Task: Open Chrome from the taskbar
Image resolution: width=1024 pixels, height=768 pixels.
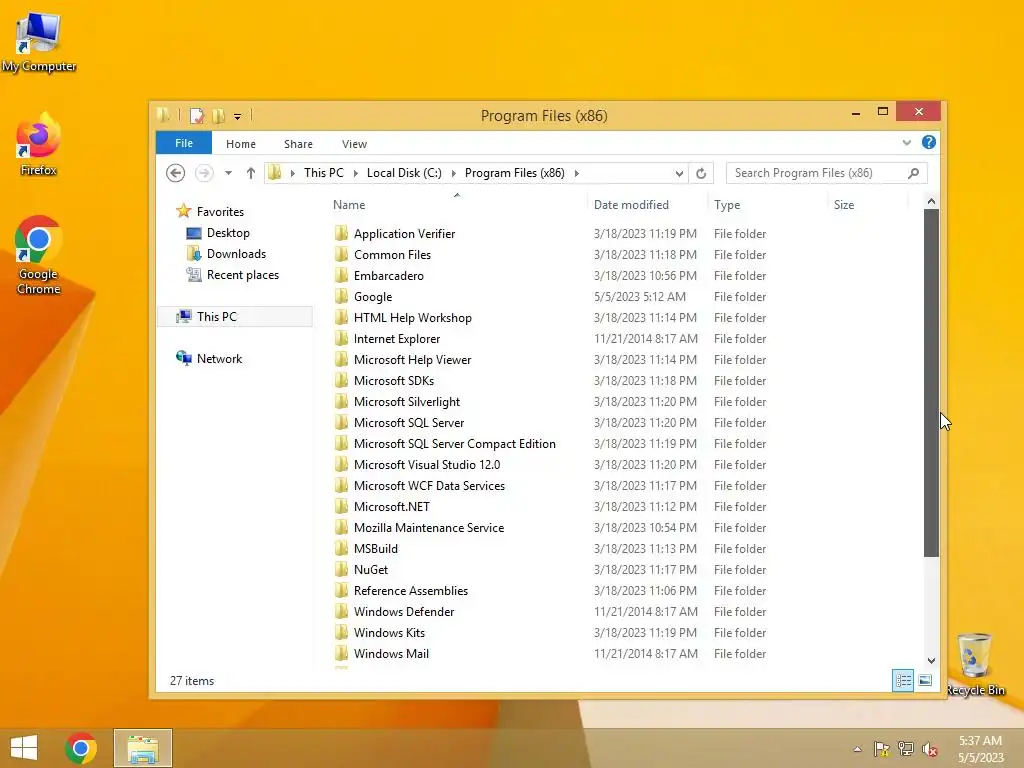Action: [81, 748]
